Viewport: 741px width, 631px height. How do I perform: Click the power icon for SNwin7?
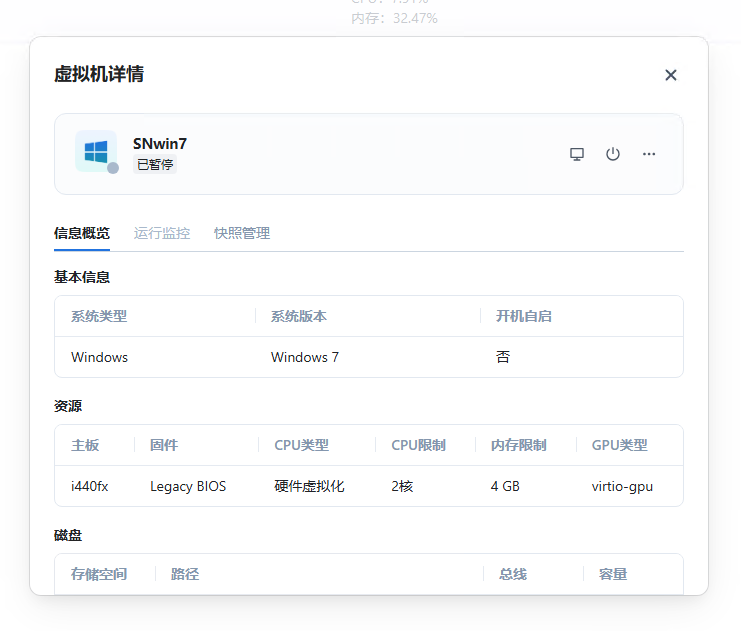(x=613, y=154)
